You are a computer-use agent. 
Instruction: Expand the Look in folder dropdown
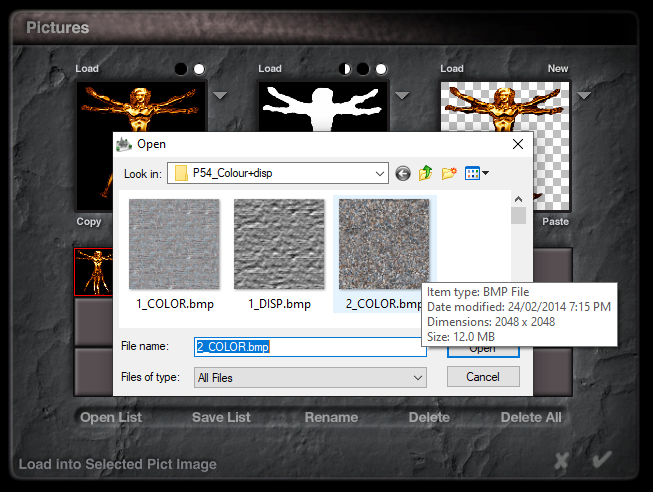point(379,173)
